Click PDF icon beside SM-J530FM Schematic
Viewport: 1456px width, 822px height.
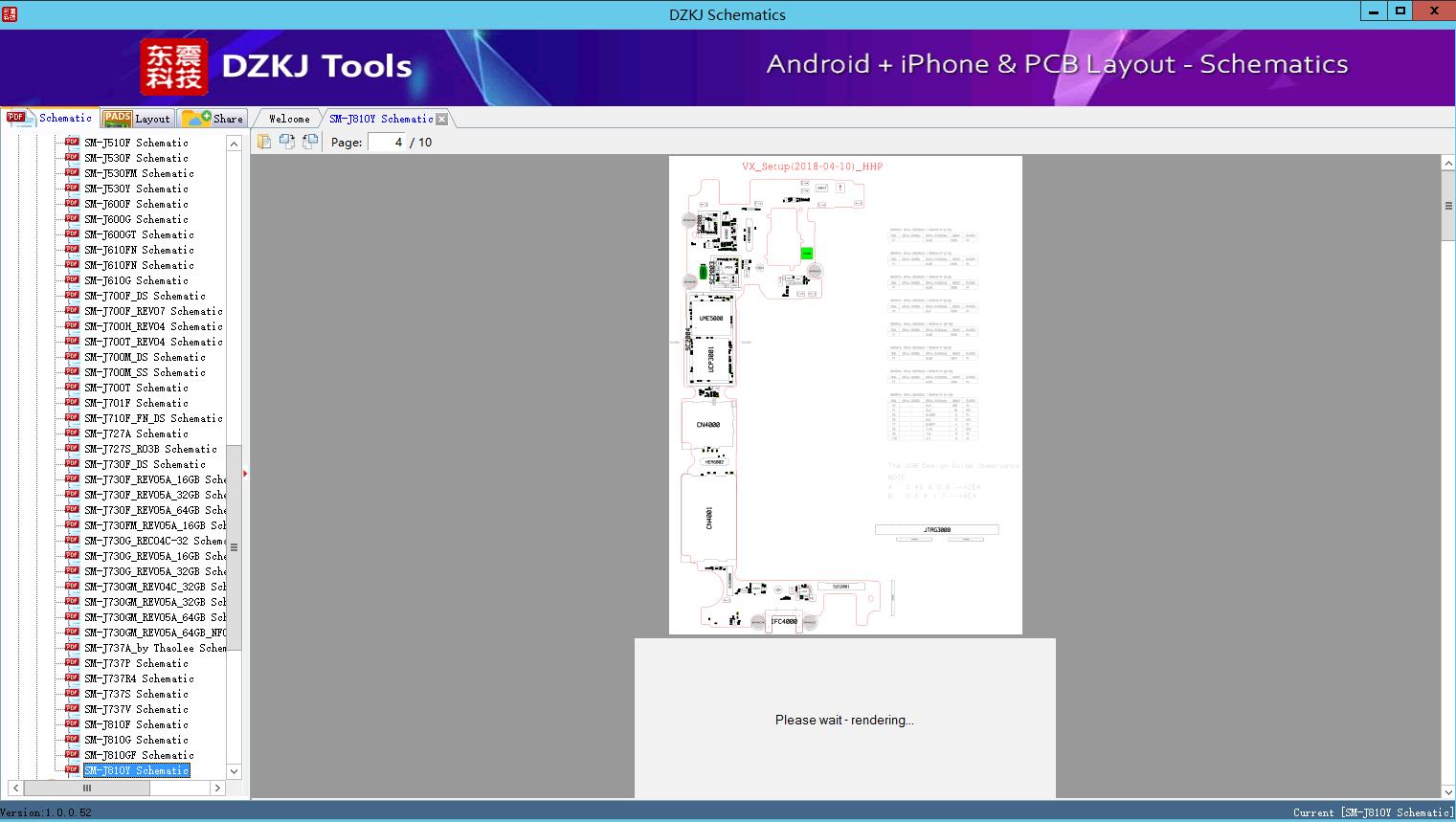(x=72, y=172)
